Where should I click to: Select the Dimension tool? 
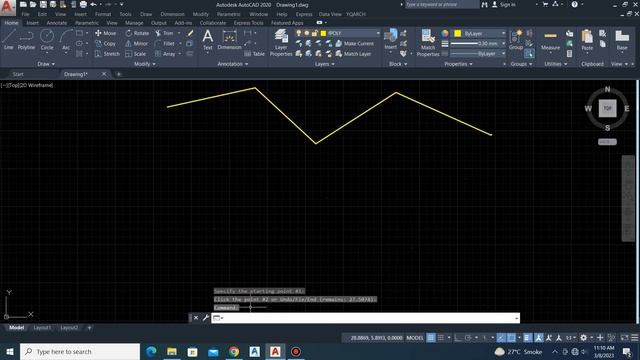point(229,40)
